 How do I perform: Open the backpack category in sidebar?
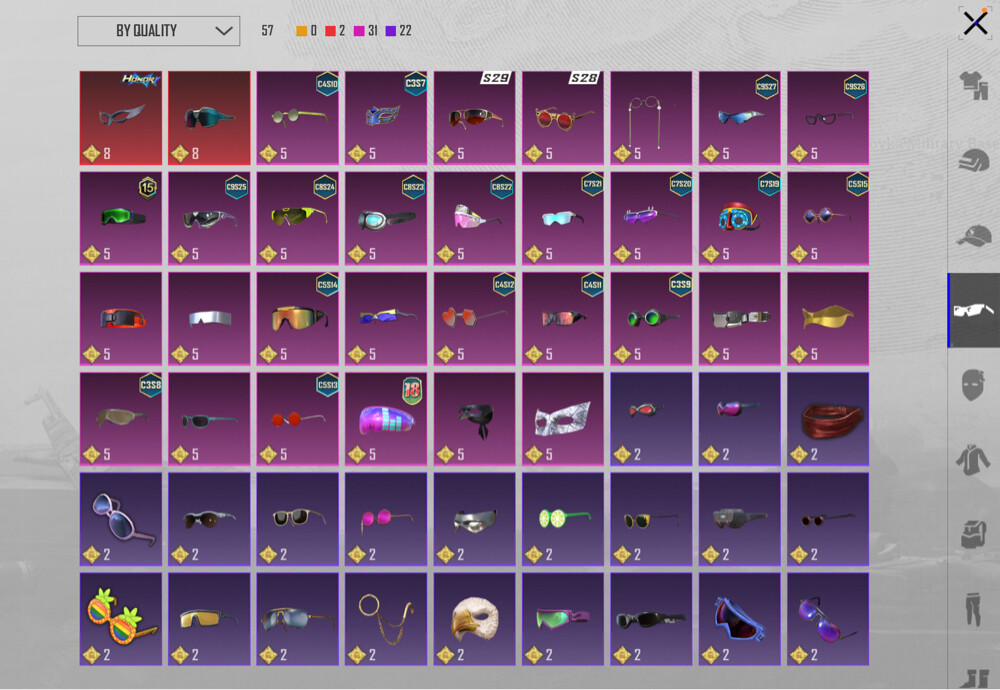pyautogui.click(x=974, y=533)
